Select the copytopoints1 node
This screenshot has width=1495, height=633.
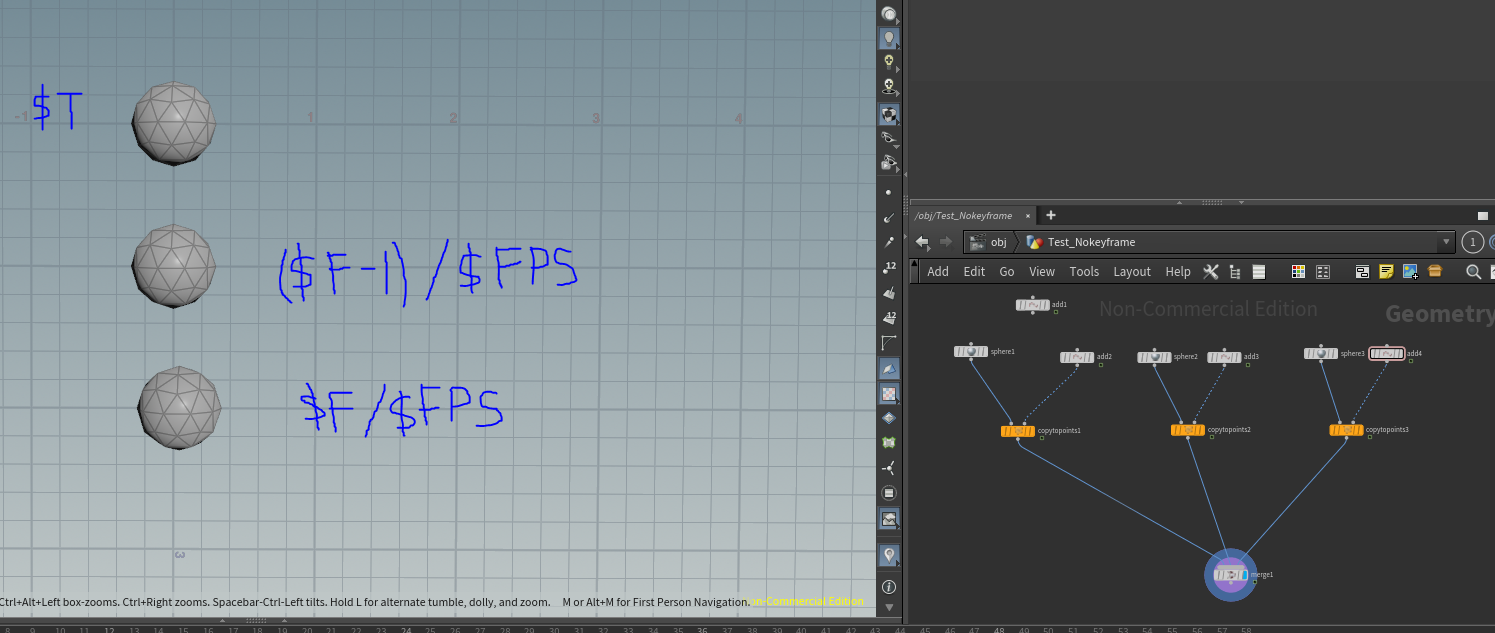coord(1018,431)
